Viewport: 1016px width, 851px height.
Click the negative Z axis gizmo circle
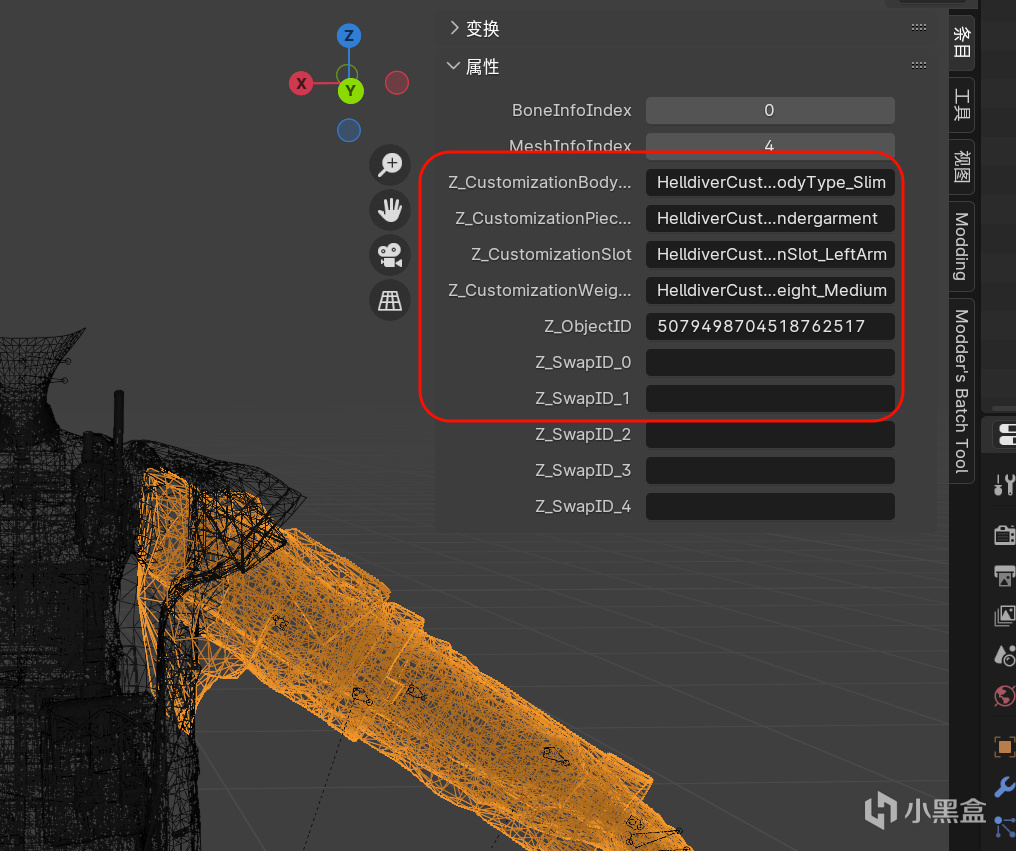click(x=349, y=130)
